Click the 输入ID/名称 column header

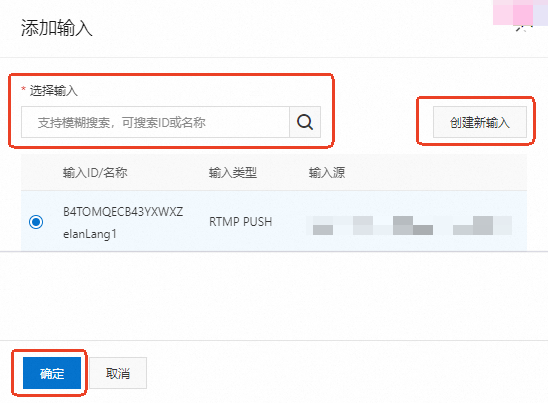tap(95, 173)
